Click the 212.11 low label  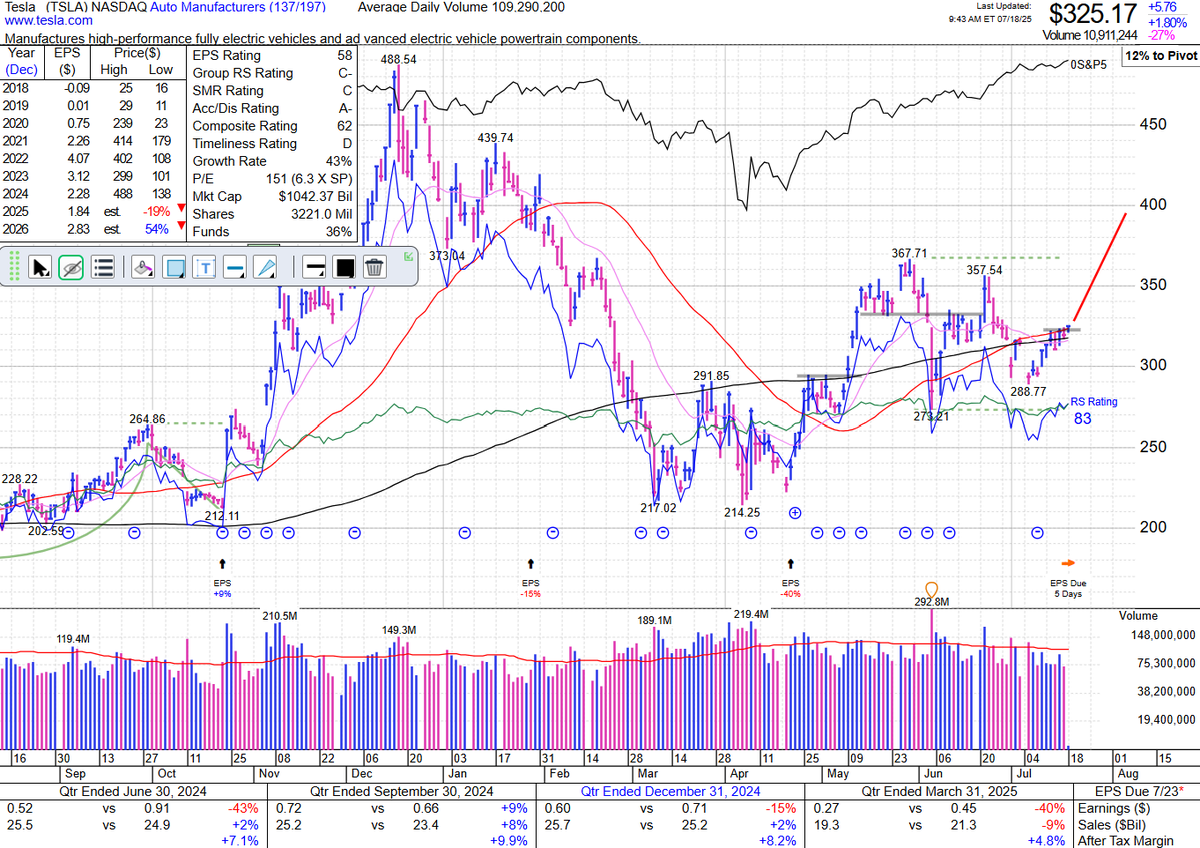(x=222, y=516)
